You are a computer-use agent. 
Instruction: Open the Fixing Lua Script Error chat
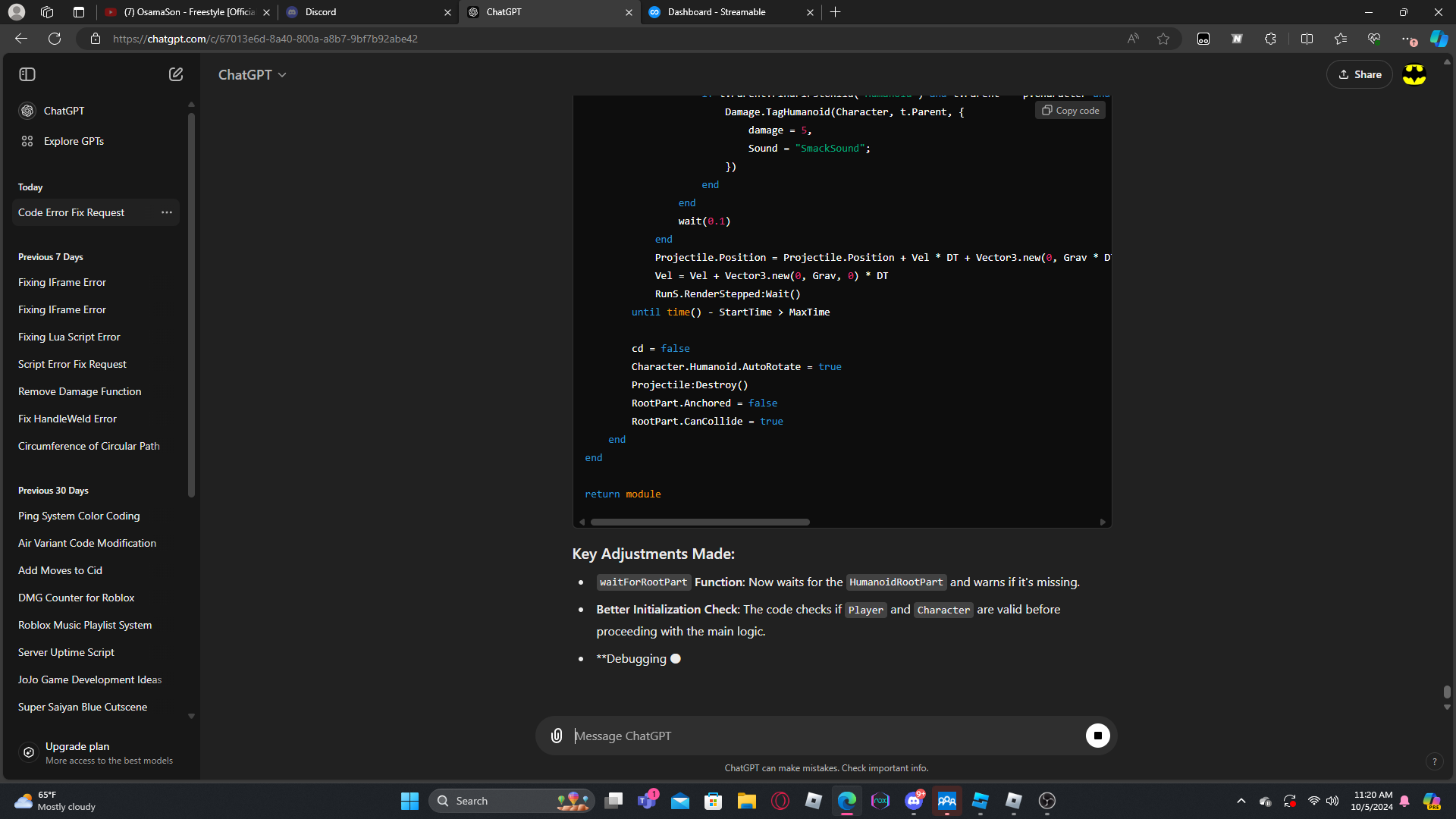click(x=69, y=337)
